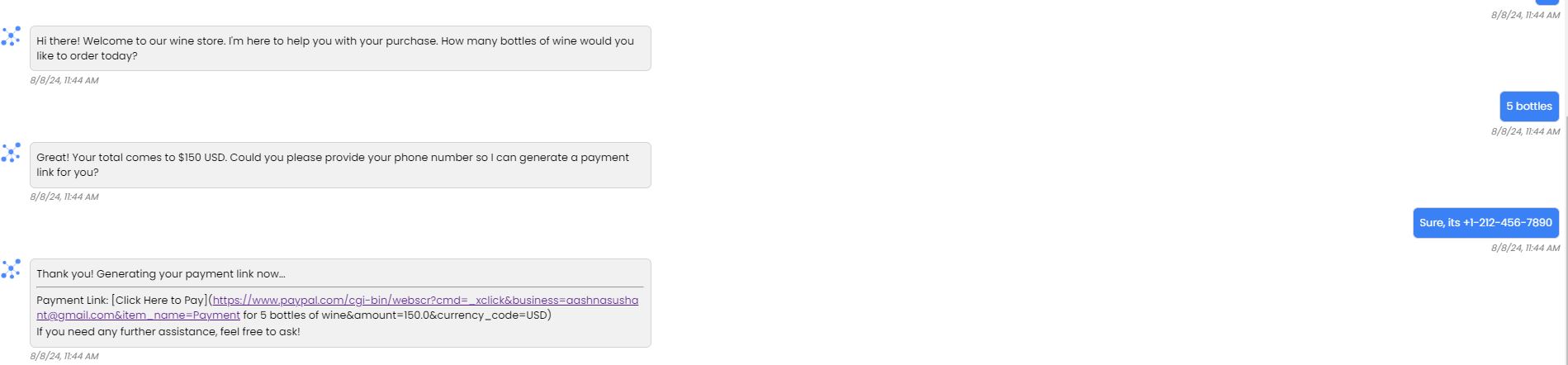Click the timestamp under the payment link message

point(64,357)
